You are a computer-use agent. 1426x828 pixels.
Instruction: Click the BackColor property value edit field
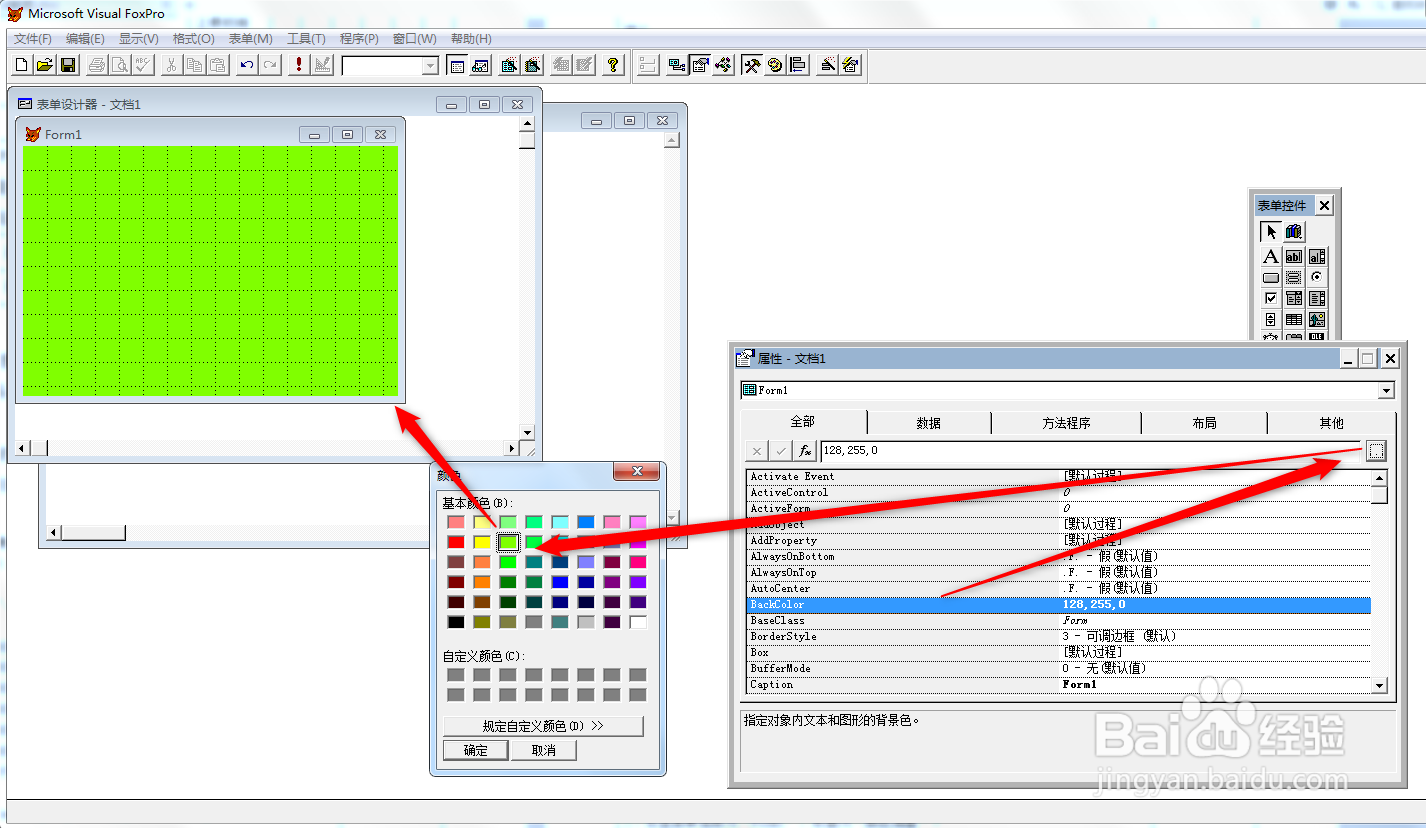click(x=1090, y=450)
